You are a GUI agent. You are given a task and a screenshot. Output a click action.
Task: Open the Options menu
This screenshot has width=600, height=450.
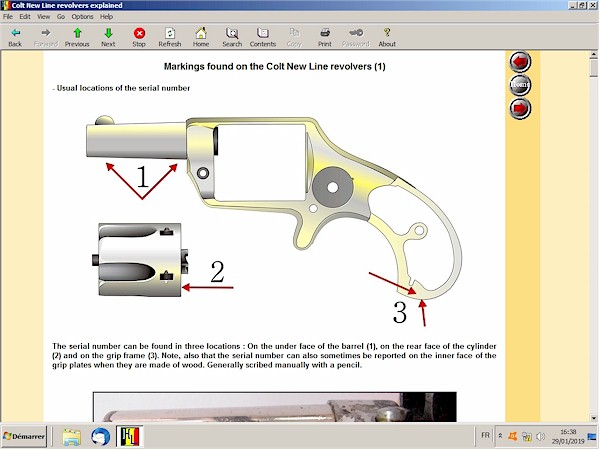coord(82,16)
